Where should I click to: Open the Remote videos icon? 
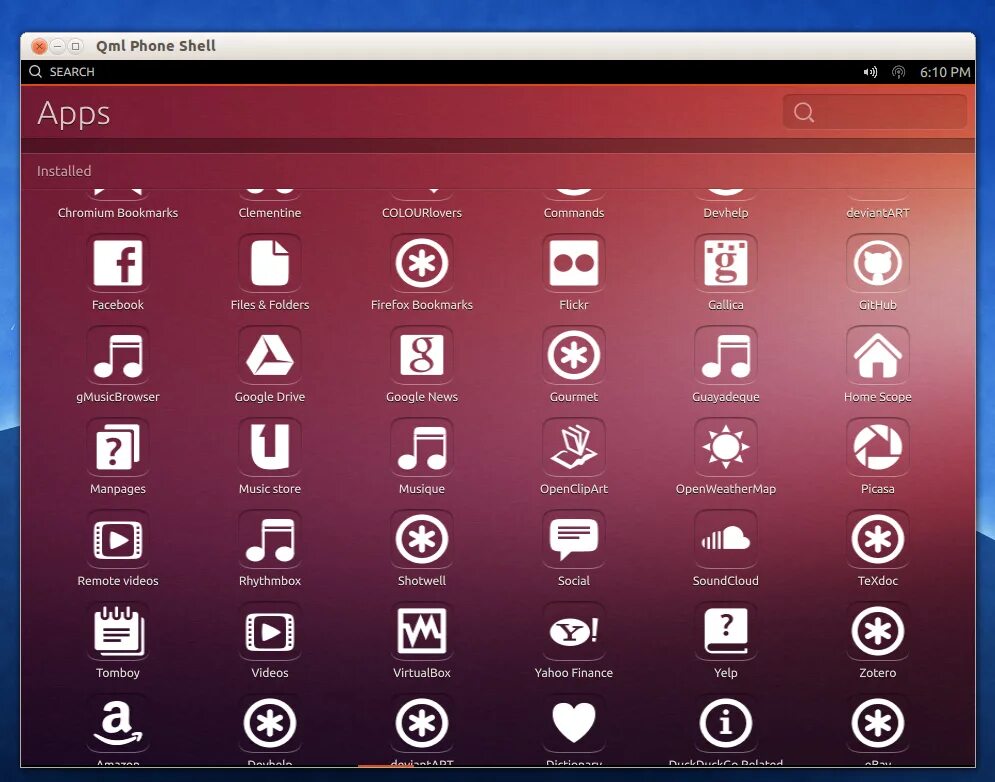[x=117, y=539]
